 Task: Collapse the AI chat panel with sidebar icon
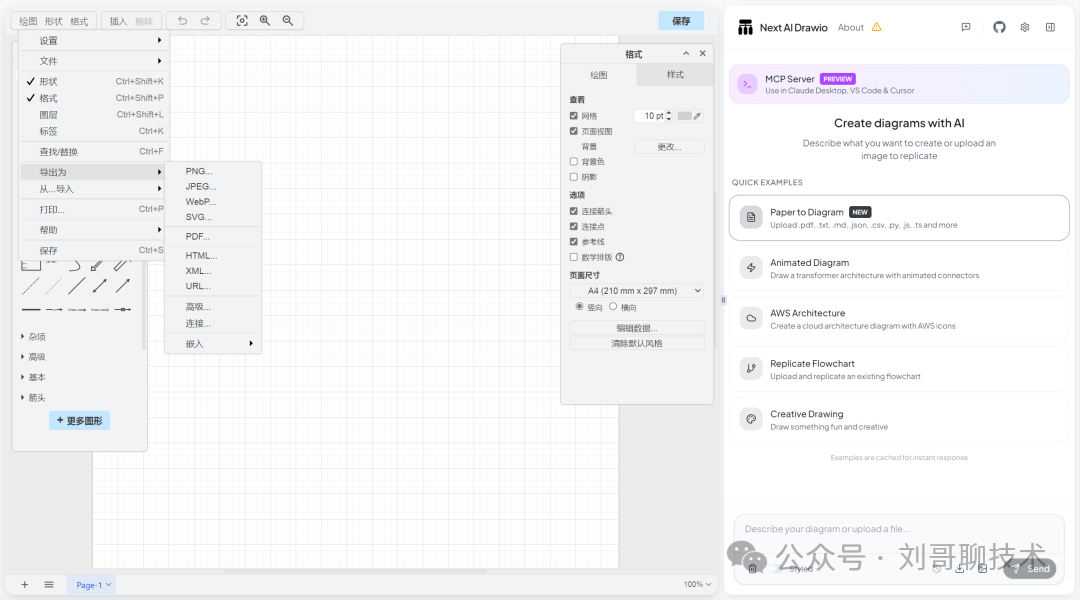[x=1050, y=27]
